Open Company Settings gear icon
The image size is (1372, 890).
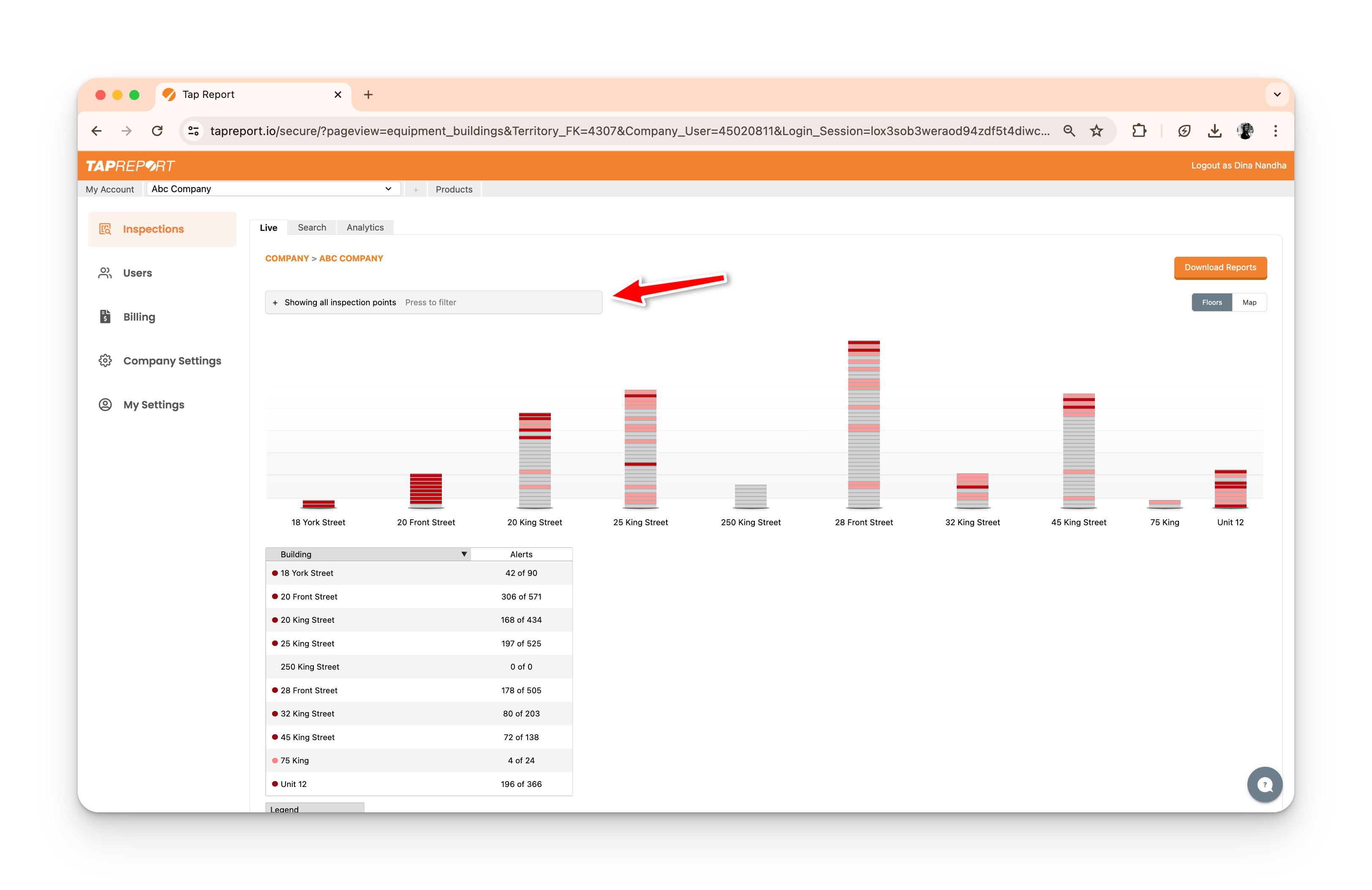pyautogui.click(x=105, y=361)
